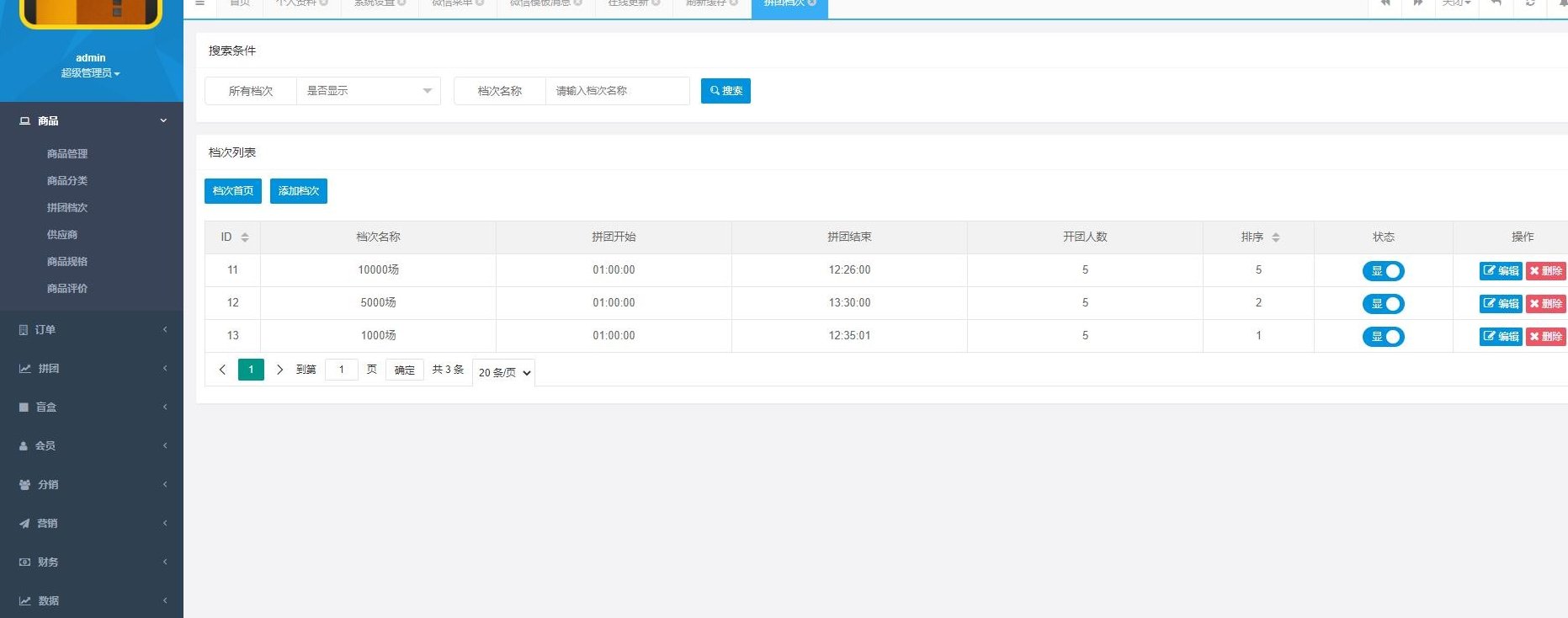The width and height of the screenshot is (1568, 618).
Task: Open 拼团档次 in the sidebar
Action: click(x=67, y=208)
